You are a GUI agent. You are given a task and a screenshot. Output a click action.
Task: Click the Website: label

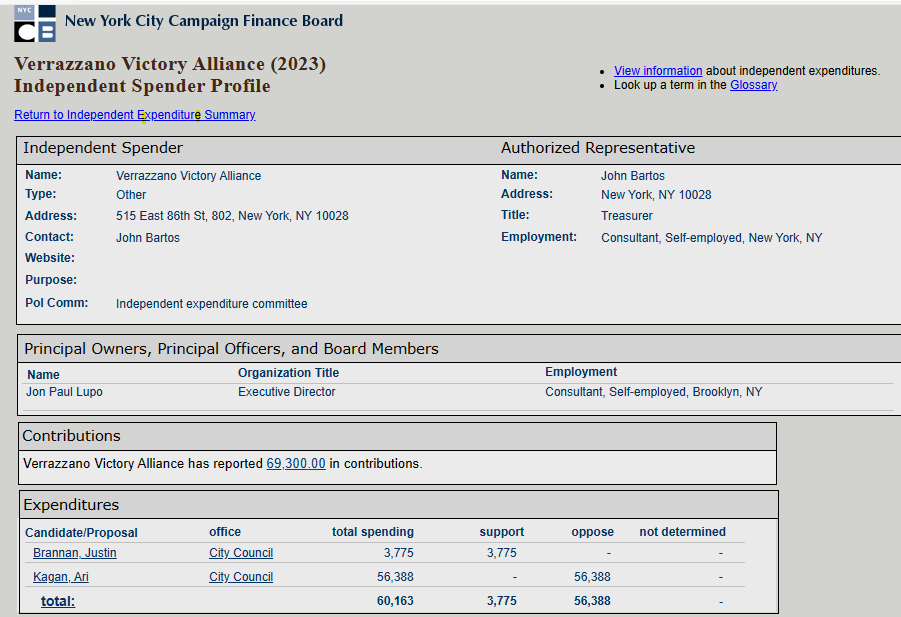50,258
